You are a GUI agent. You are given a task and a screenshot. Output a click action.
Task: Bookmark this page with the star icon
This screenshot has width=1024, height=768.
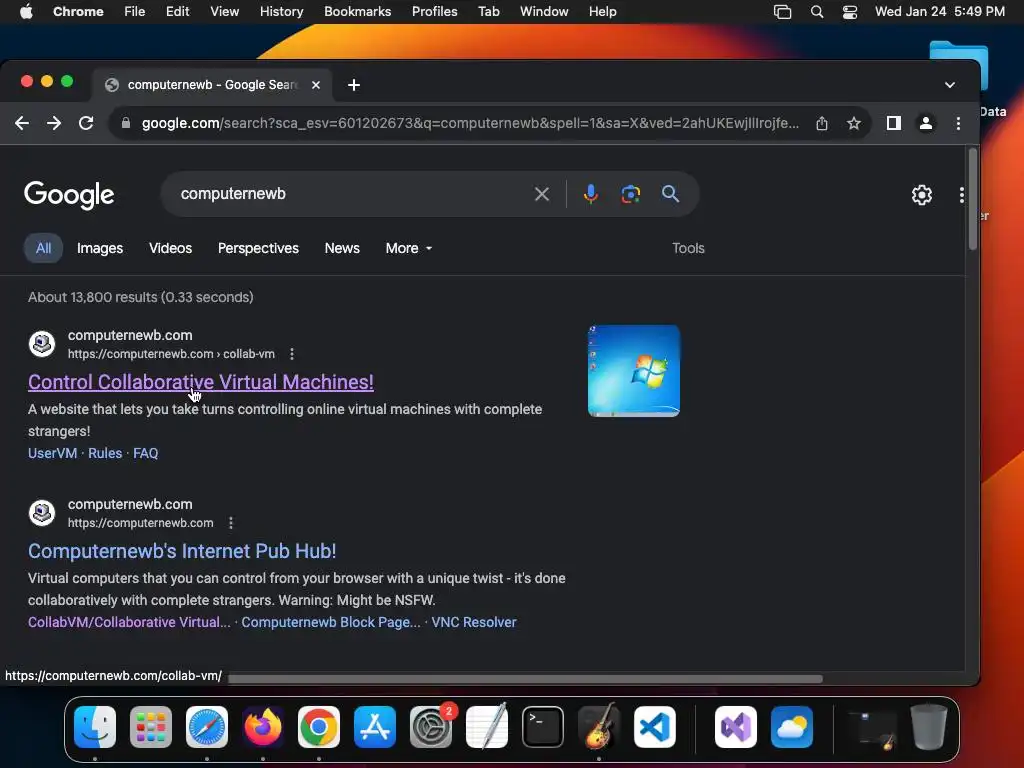pos(854,123)
